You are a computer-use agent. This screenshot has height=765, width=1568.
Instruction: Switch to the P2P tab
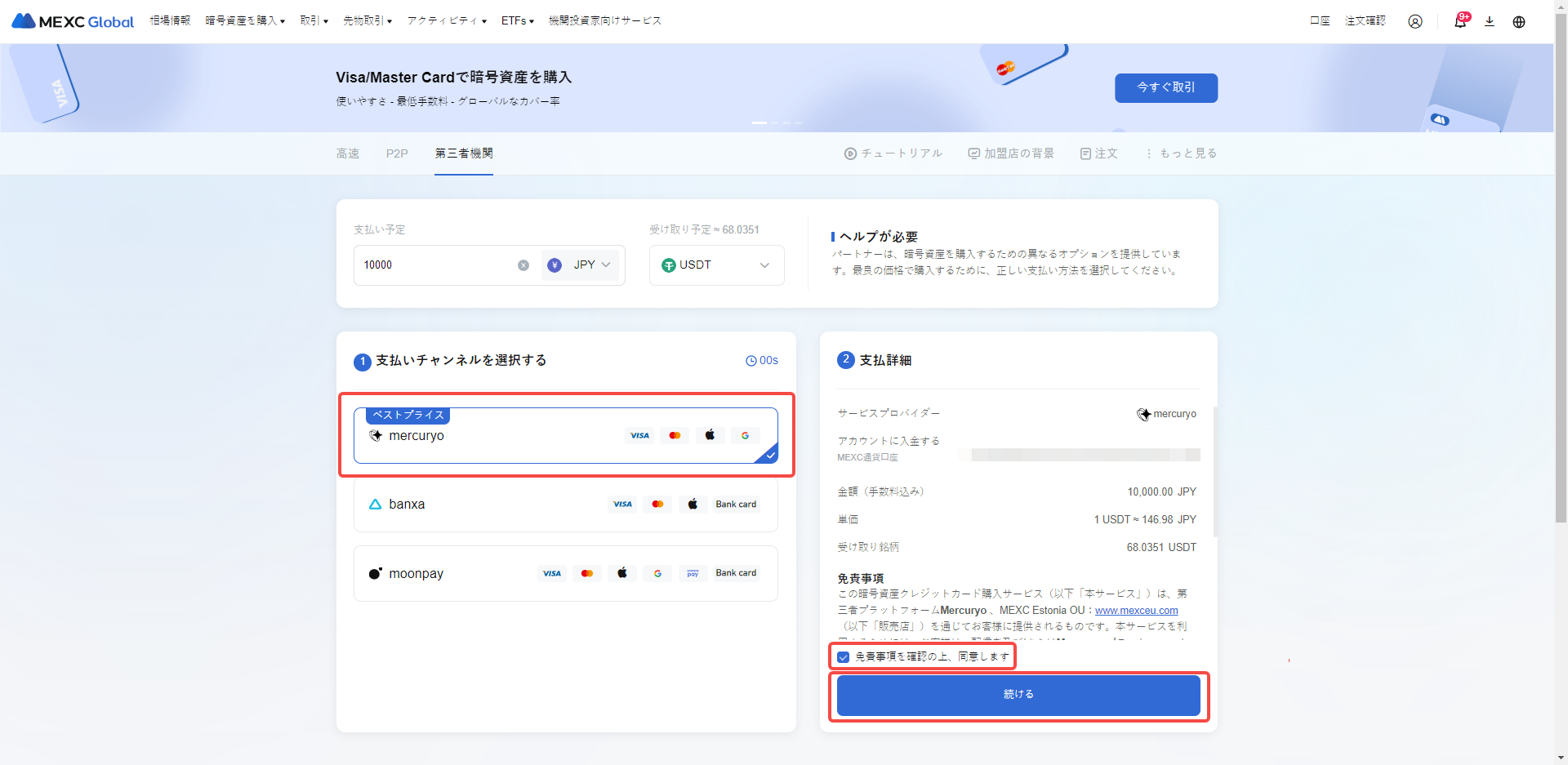(x=397, y=153)
